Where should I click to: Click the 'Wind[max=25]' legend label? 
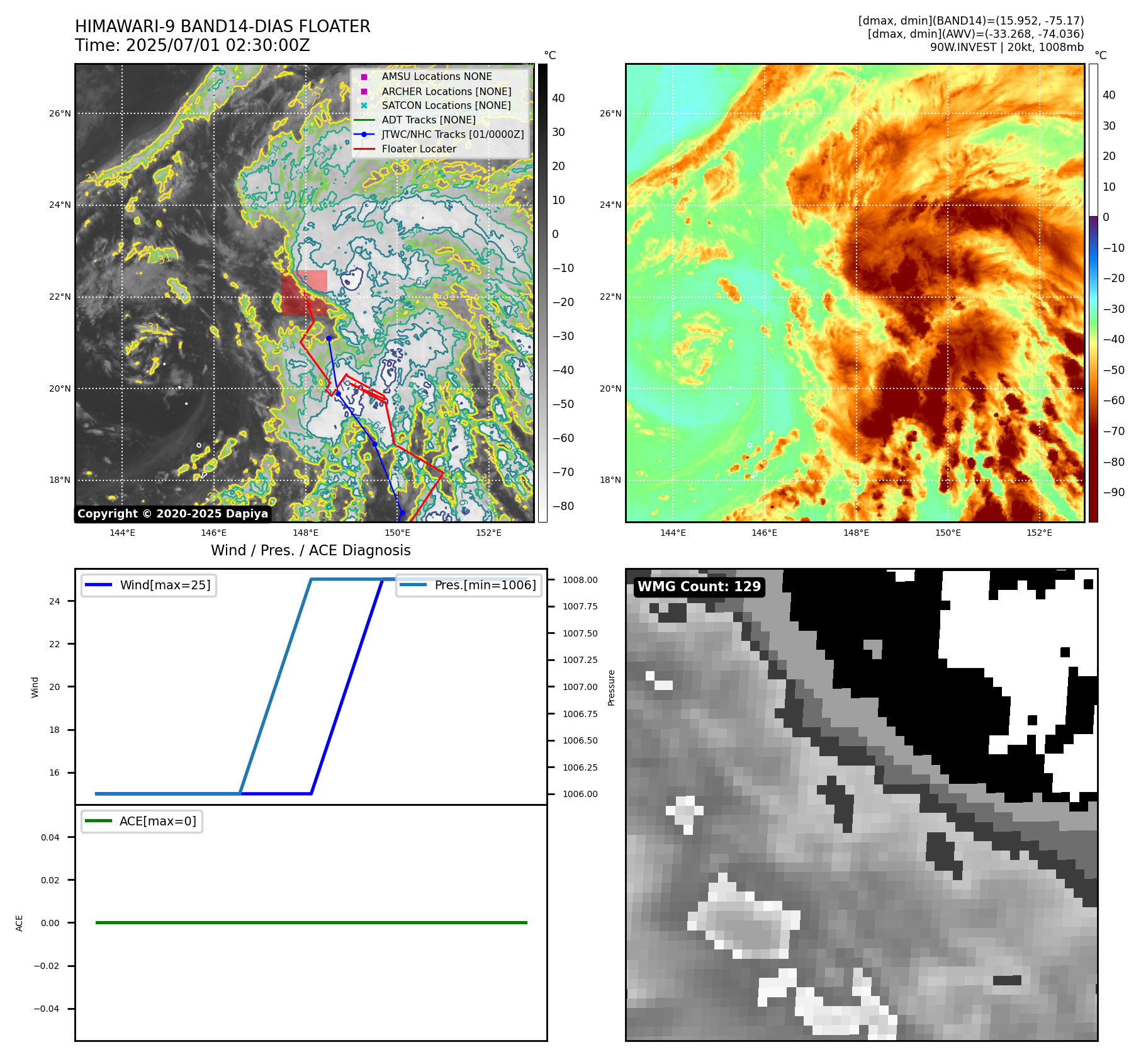[x=166, y=585]
